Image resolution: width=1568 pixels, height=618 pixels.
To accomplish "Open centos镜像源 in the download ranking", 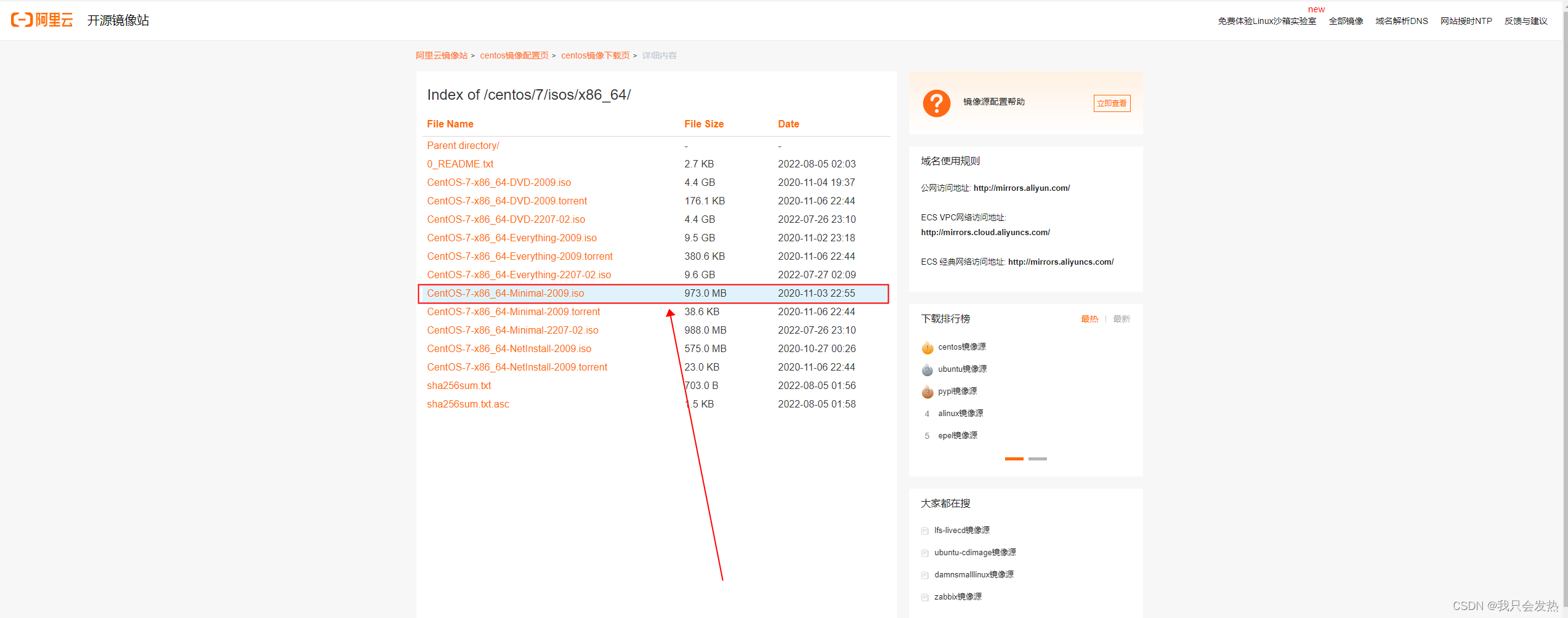I will point(962,347).
